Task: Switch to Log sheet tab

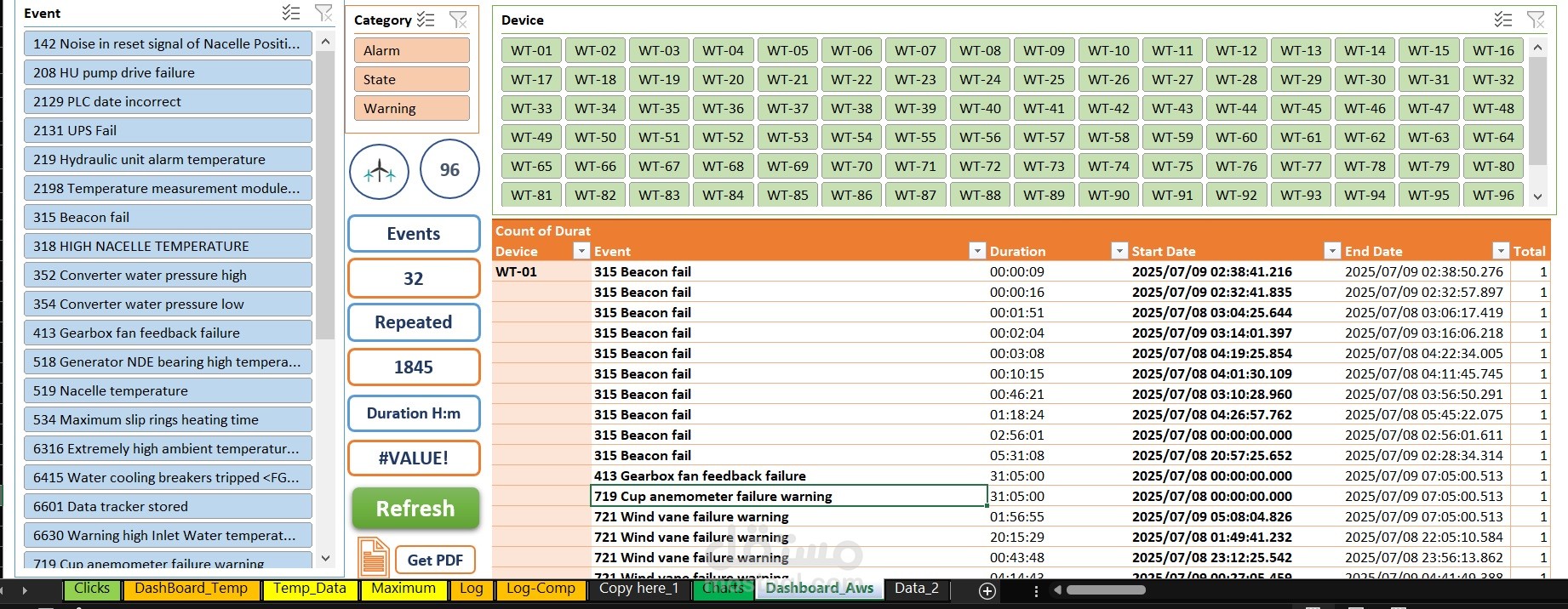Action: coord(472,589)
